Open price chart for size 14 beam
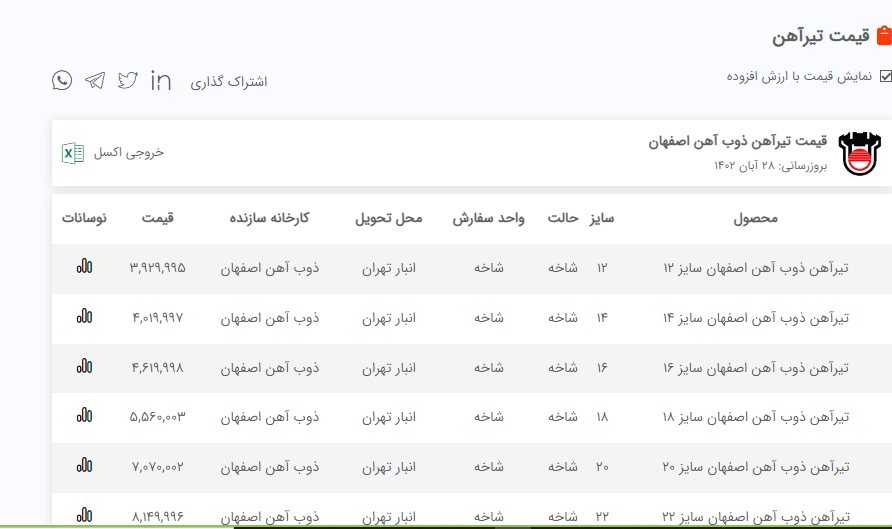Image resolution: width=892 pixels, height=529 pixels. (x=84, y=317)
